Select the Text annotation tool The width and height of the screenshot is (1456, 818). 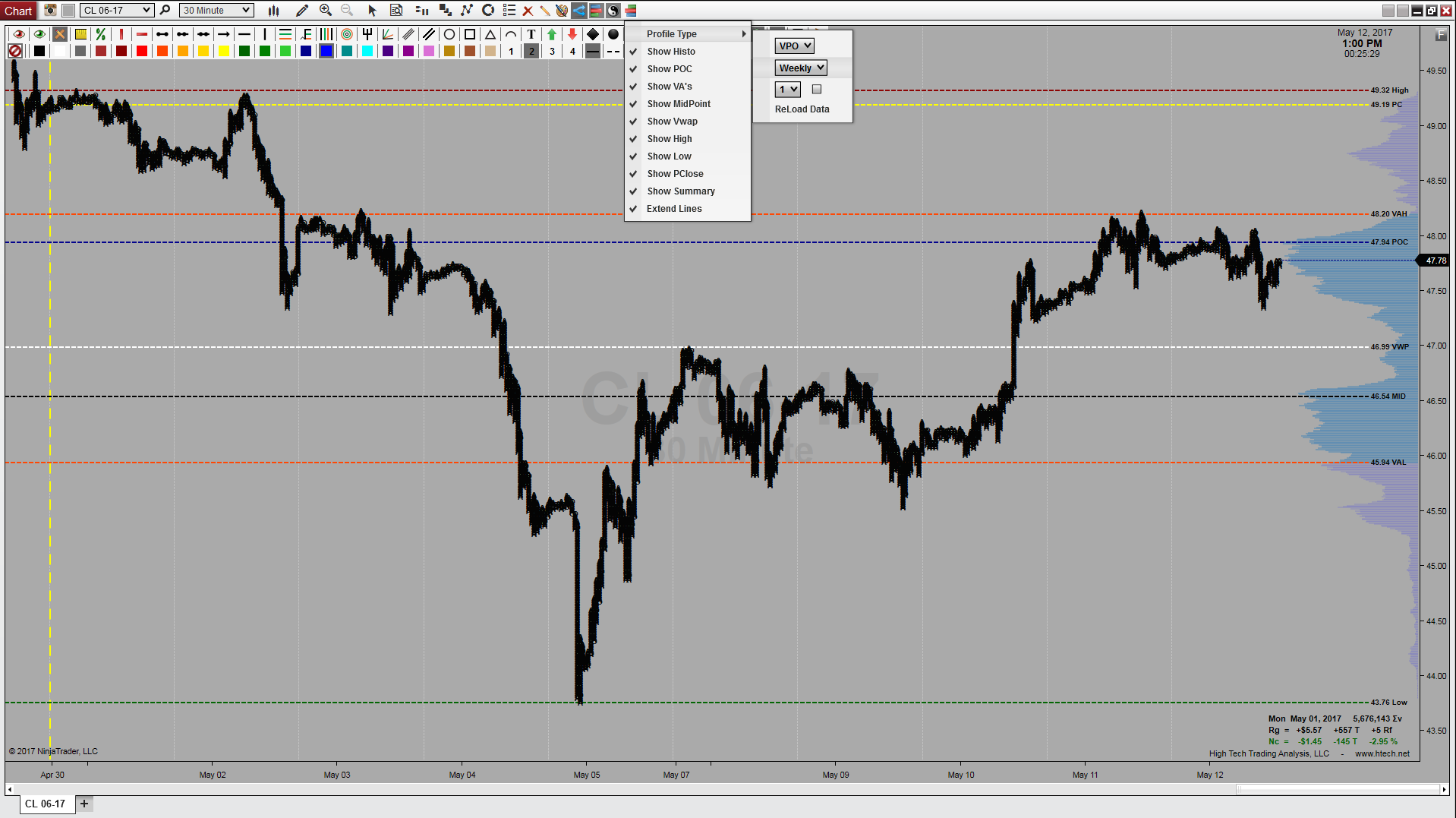[531, 34]
